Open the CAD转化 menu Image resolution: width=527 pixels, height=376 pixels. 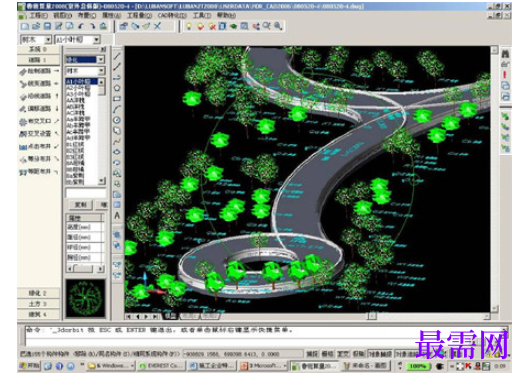click(x=172, y=15)
